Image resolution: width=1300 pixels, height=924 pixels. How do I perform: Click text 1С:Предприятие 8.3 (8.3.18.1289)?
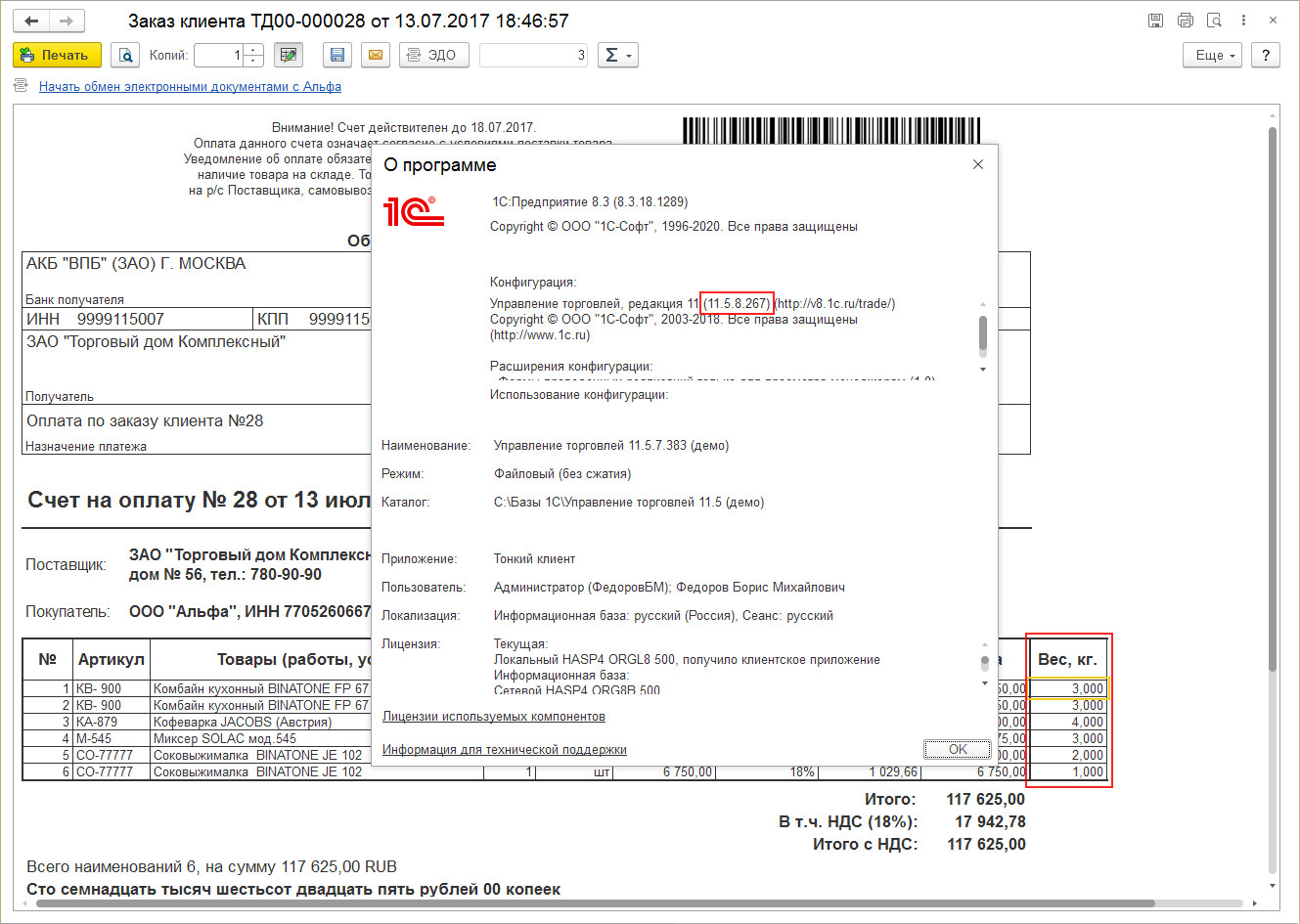tap(590, 202)
